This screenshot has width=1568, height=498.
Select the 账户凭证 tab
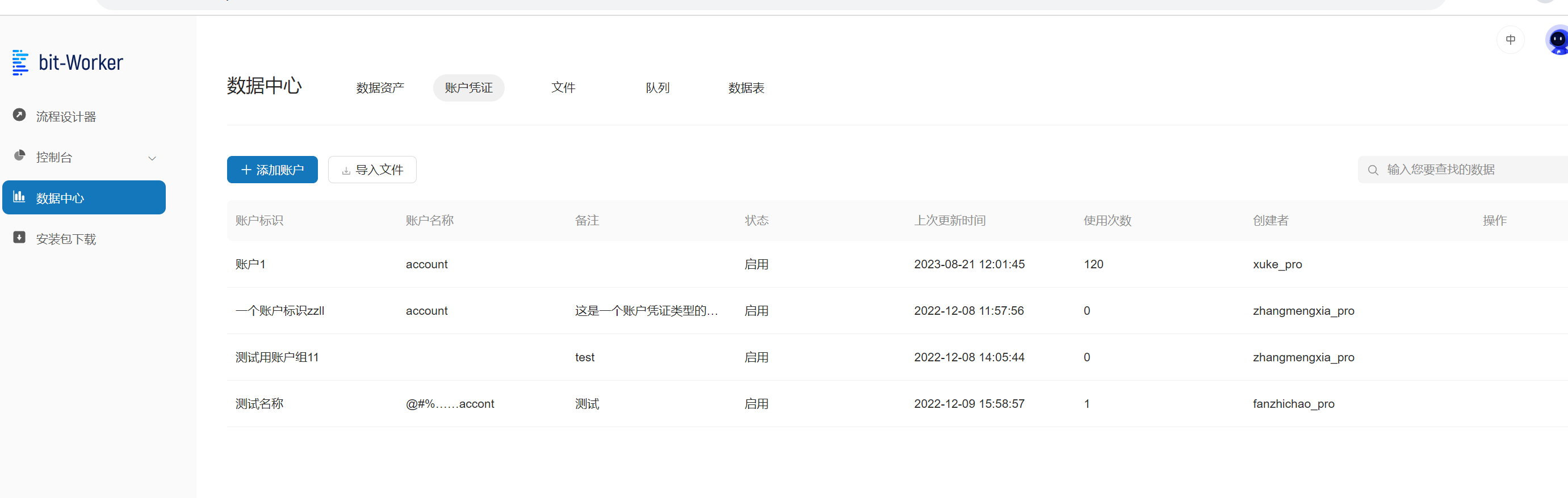[x=468, y=88]
